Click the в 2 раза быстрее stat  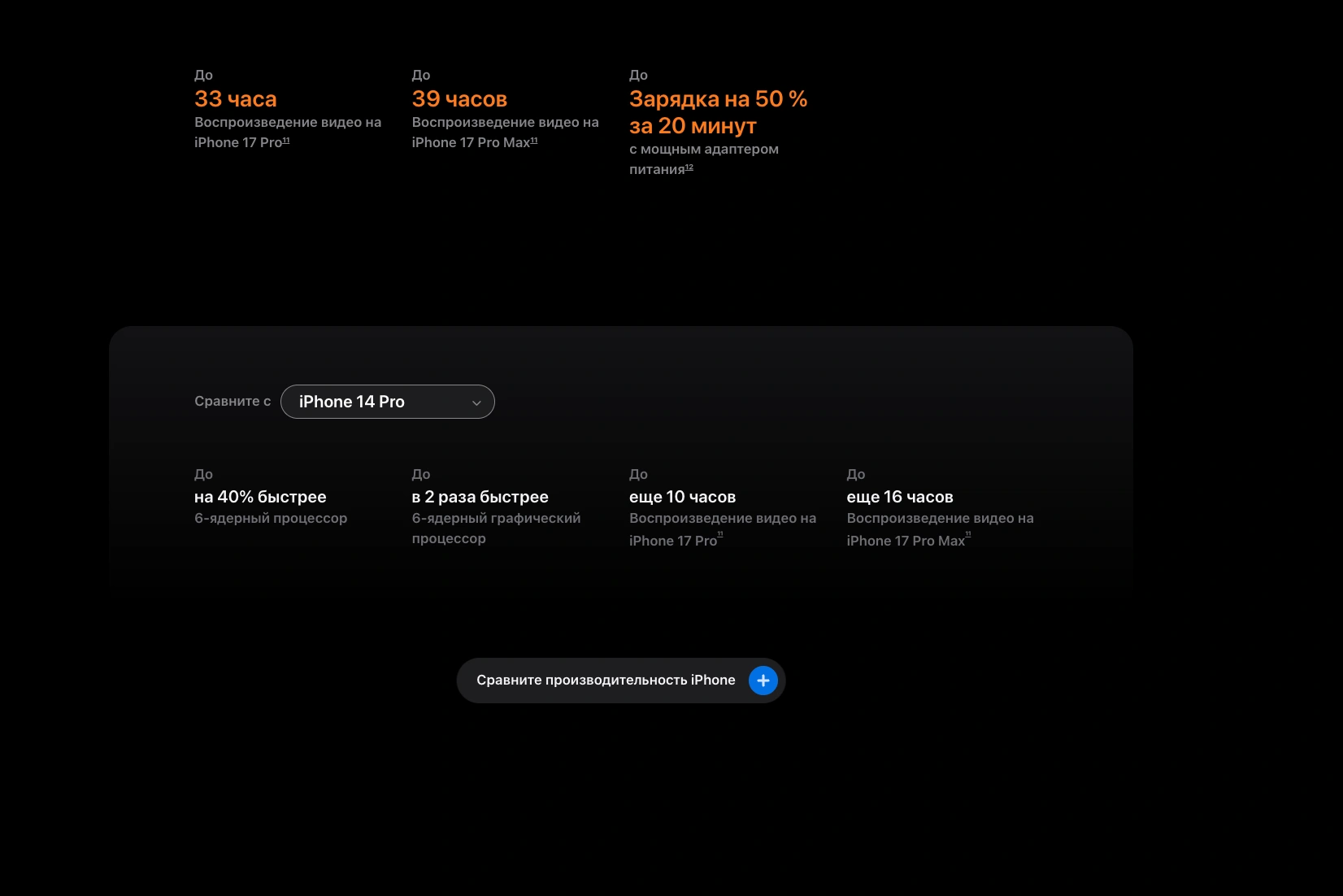(x=480, y=497)
